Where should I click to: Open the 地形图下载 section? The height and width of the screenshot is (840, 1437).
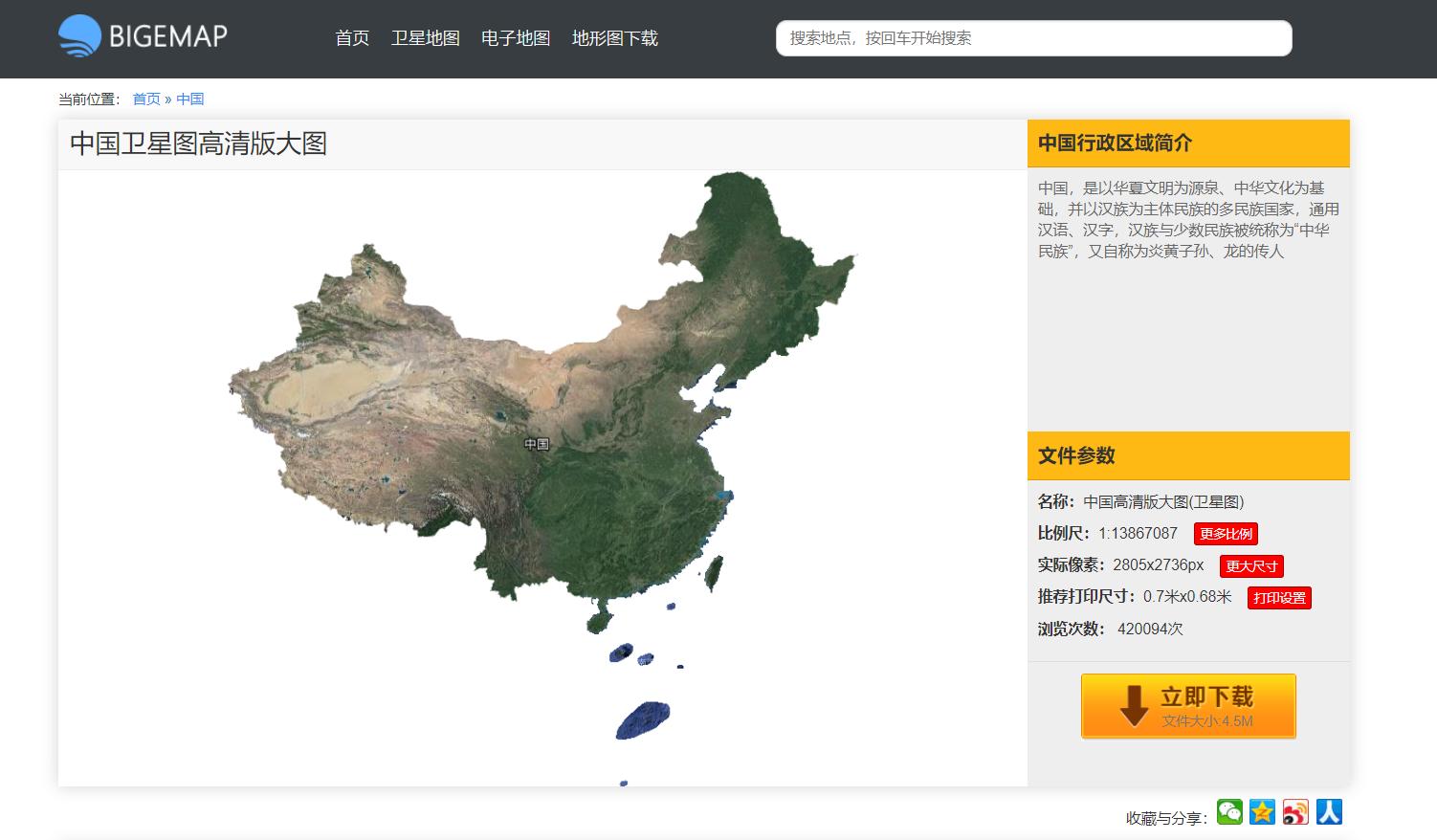615,38
